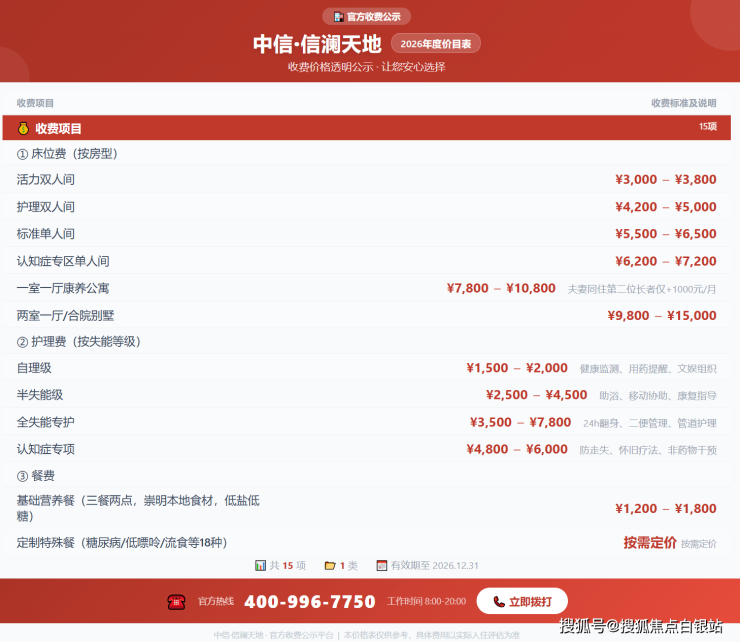Click the money bag icon beside 收费项目
Image resolution: width=740 pixels, height=642 pixels.
[23, 128]
